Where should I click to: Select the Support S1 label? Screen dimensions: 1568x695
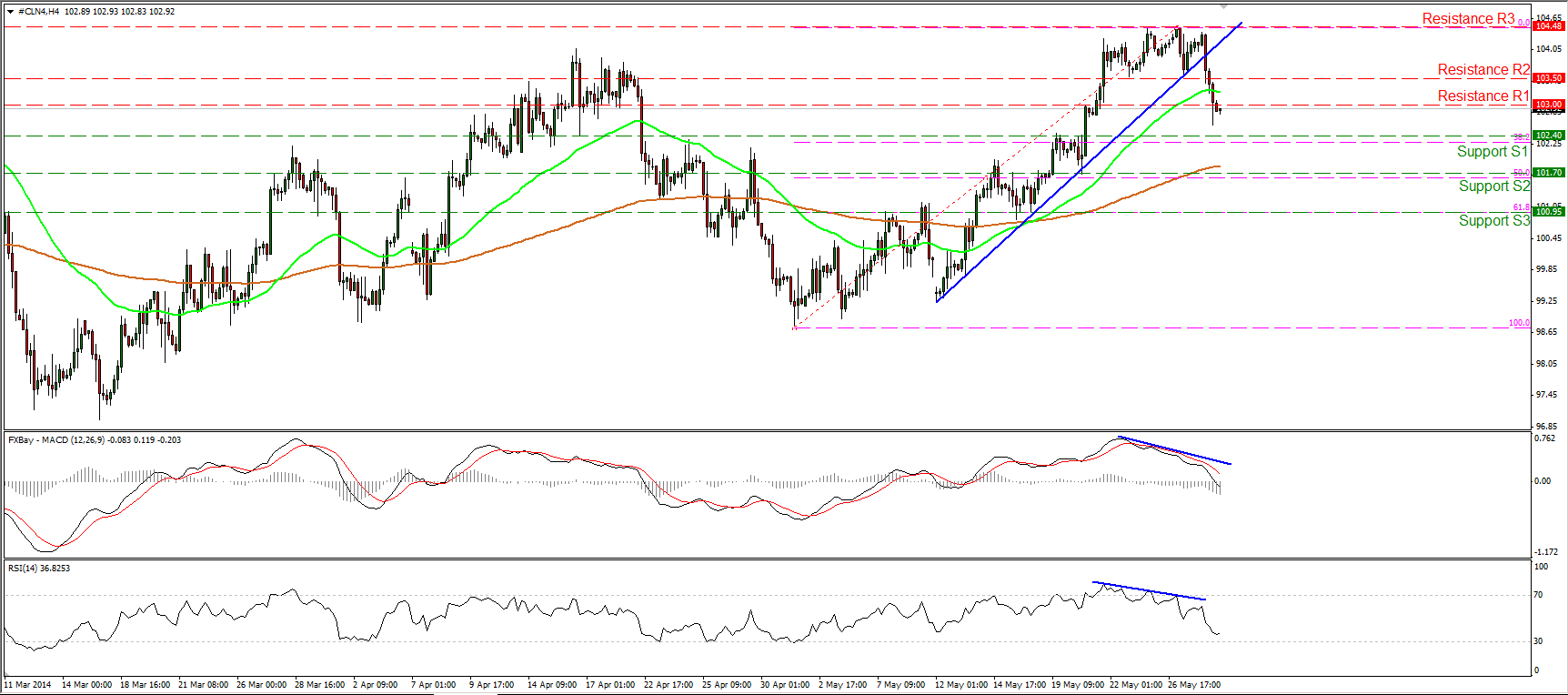point(1493,152)
